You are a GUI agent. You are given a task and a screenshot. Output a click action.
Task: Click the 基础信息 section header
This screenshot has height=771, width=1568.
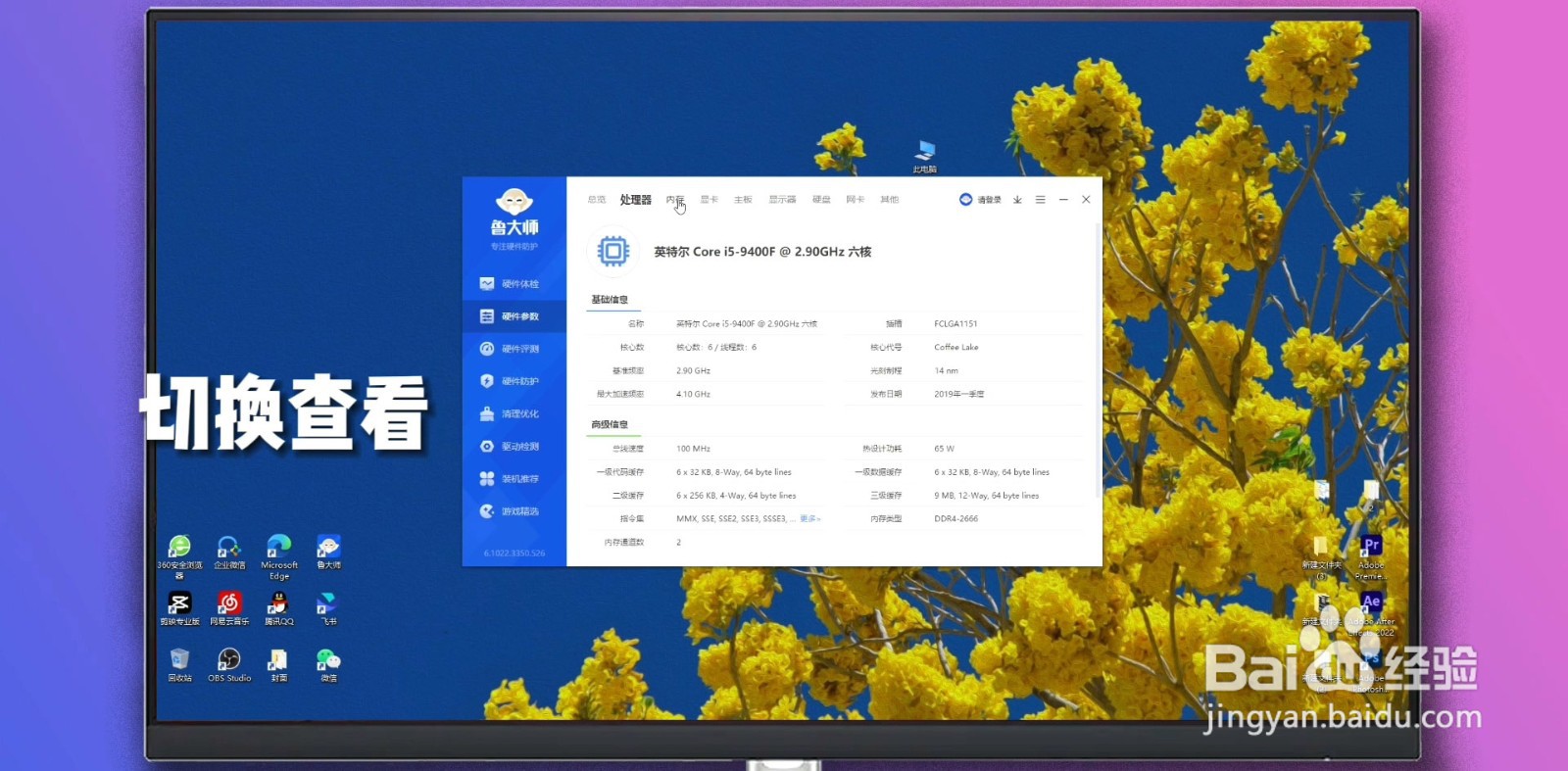pos(610,300)
